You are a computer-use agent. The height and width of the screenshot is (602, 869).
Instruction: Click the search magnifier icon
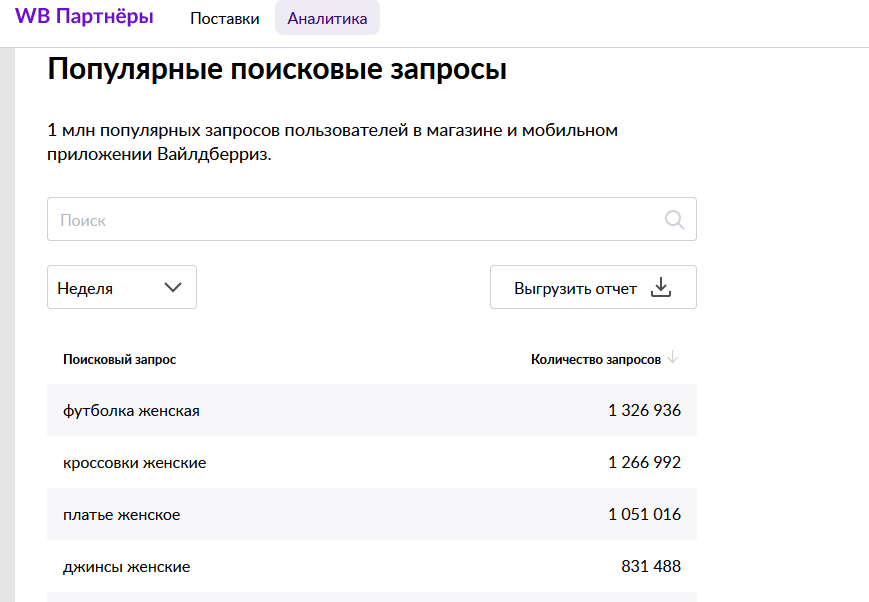point(675,220)
